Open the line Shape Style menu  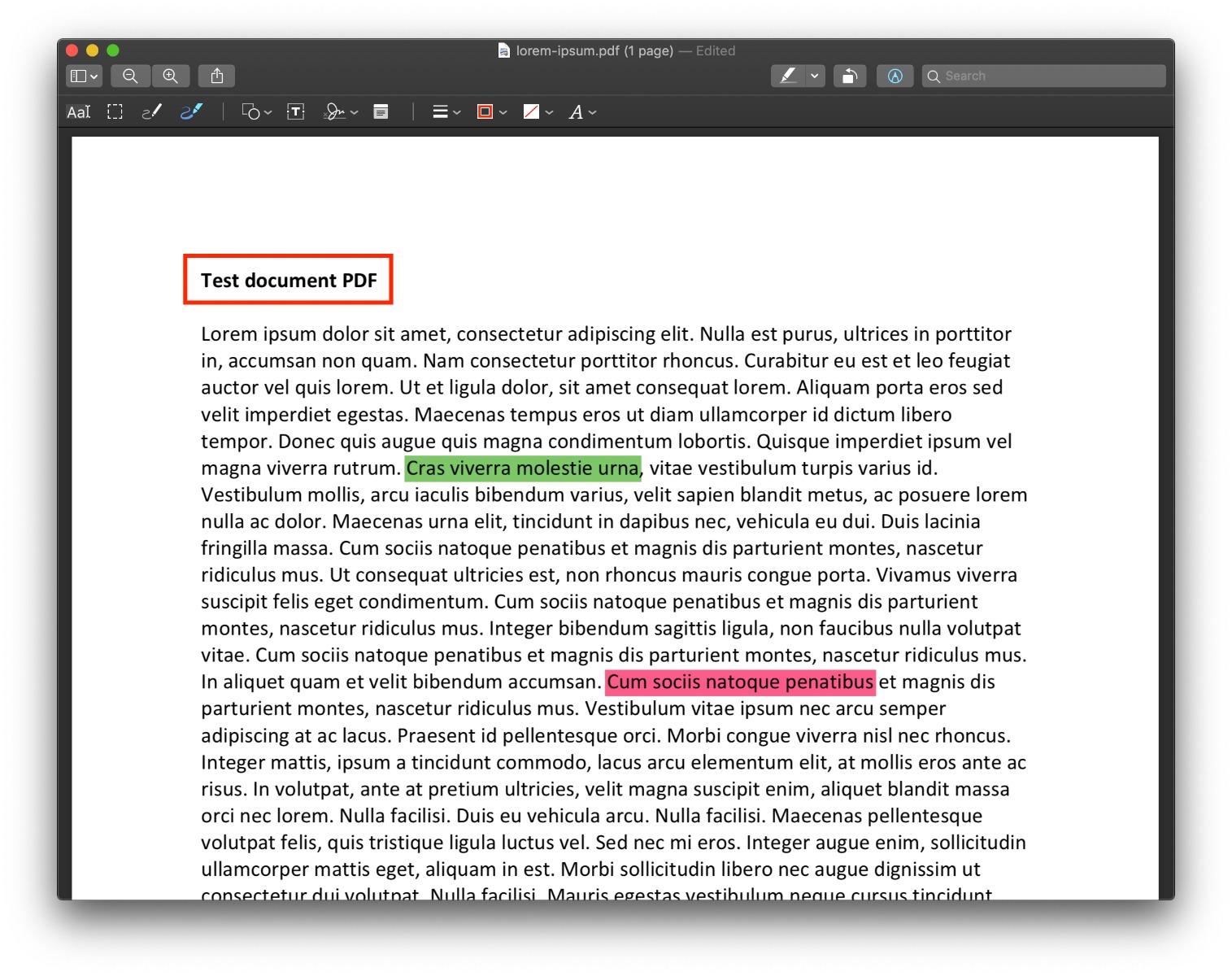446,112
